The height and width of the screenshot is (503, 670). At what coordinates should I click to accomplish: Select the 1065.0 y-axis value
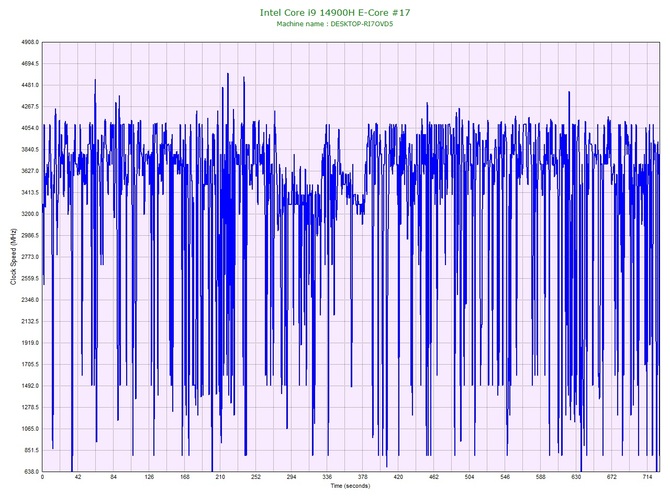coord(30,429)
